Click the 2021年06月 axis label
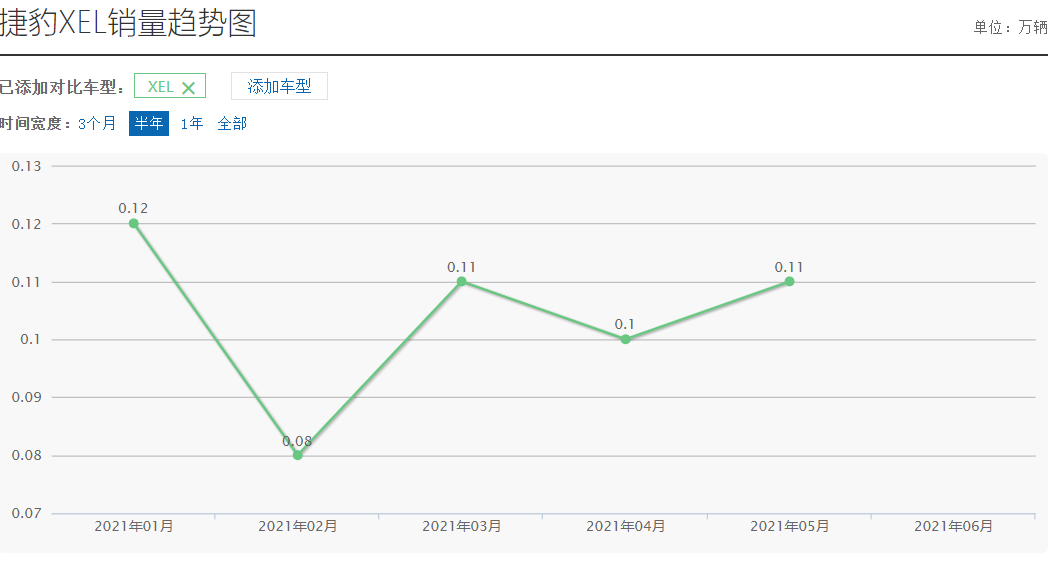This screenshot has height=582, width=1064. click(x=953, y=526)
